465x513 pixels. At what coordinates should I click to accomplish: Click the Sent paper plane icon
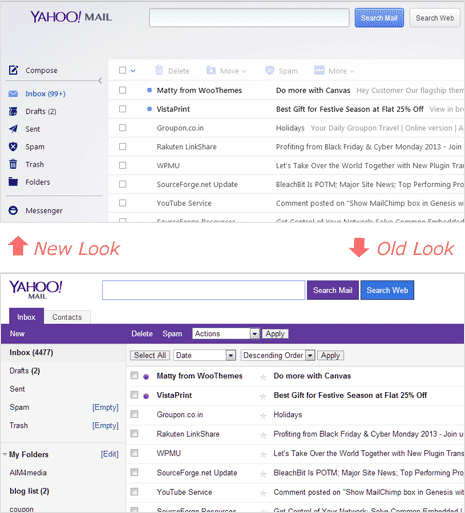tap(13, 129)
